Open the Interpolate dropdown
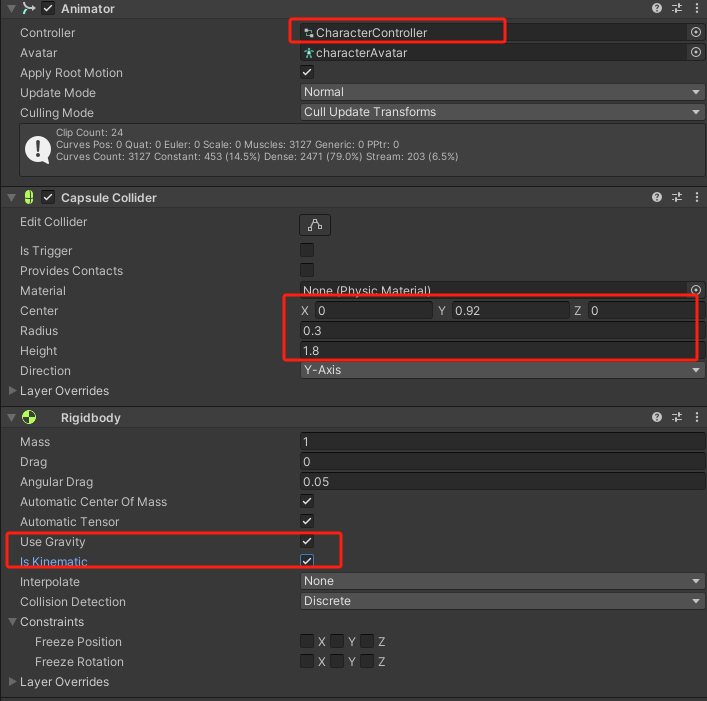Viewport: 707px width, 701px height. click(x=502, y=581)
